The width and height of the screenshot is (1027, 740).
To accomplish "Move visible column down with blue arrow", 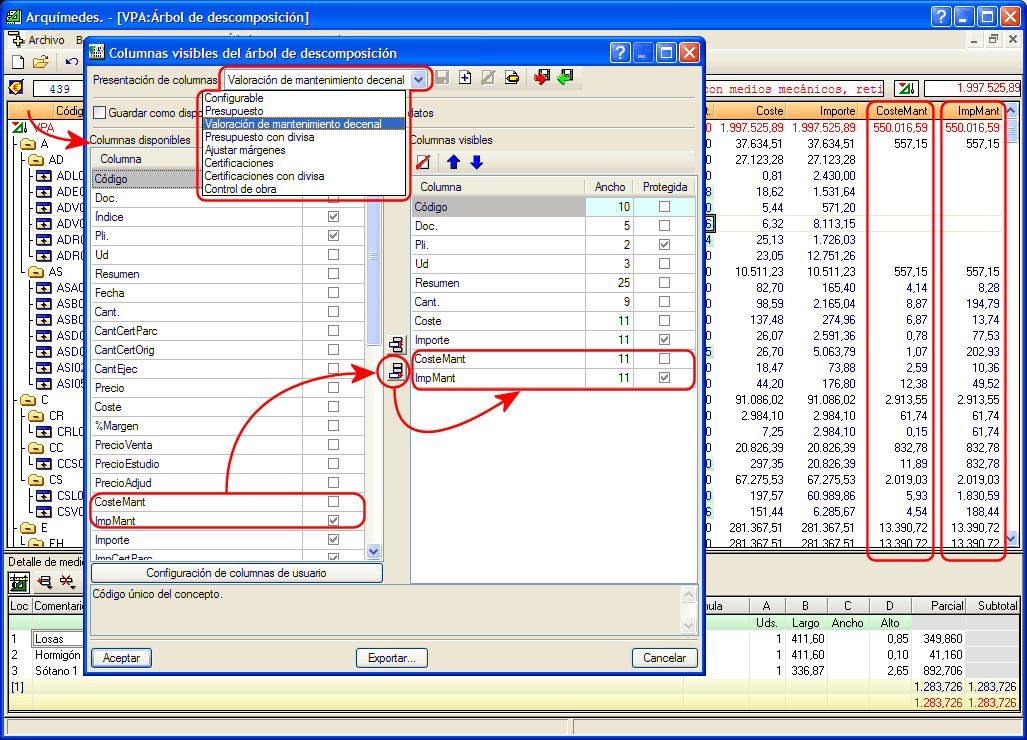I will point(477,162).
